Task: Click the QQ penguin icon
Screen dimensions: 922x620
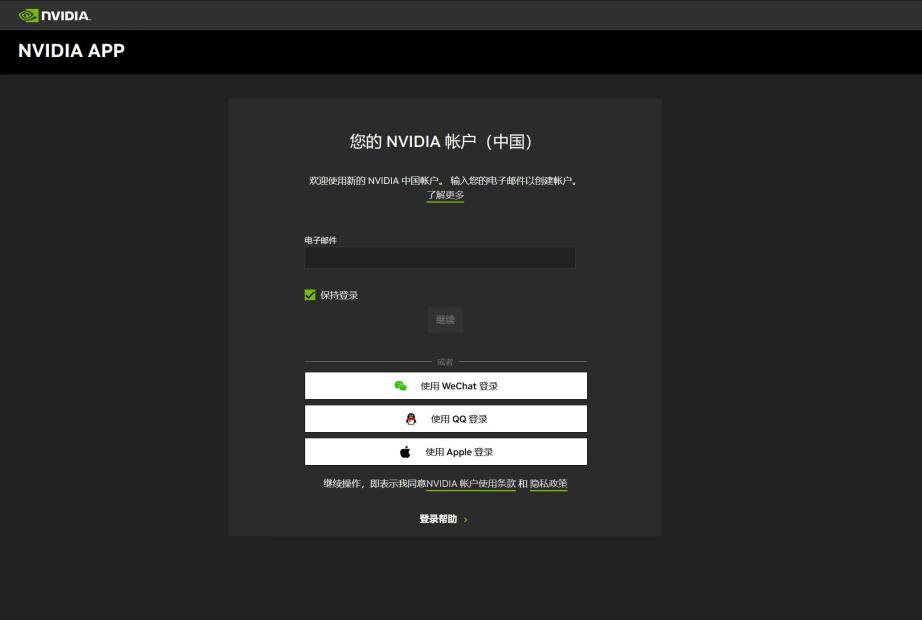Action: [x=410, y=419]
